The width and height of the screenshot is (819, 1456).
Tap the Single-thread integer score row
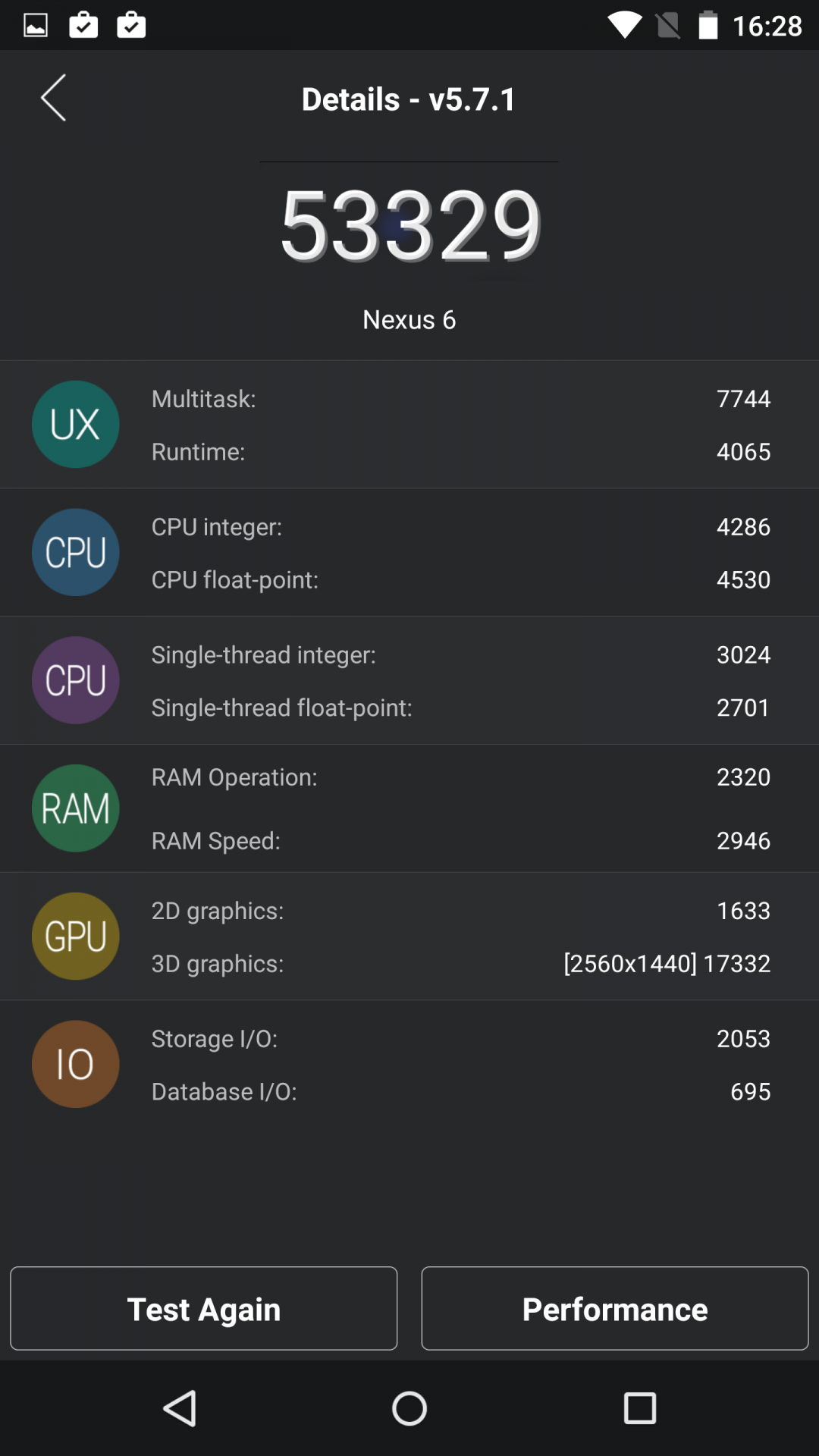pos(460,654)
